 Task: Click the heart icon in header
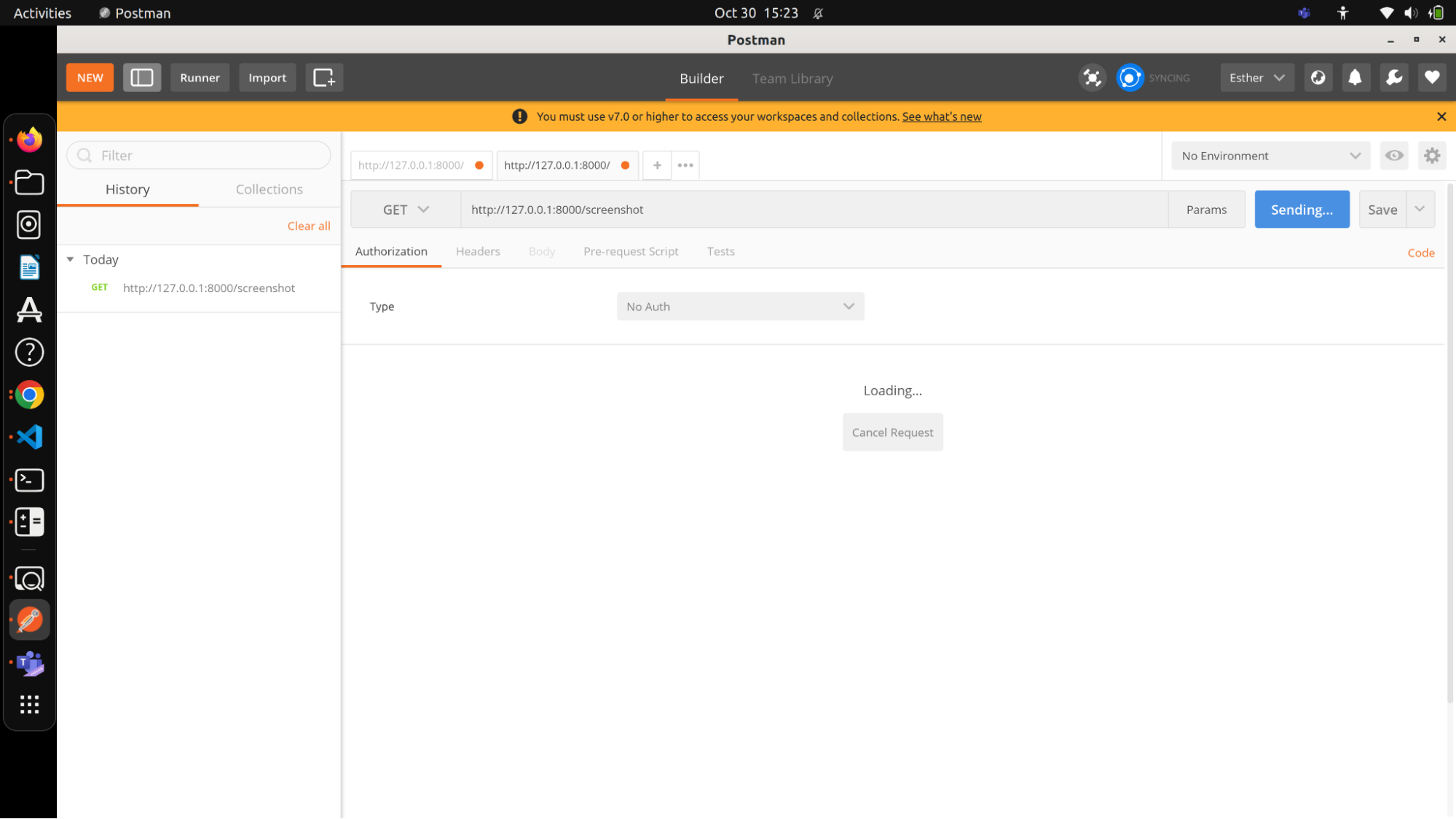pyautogui.click(x=1431, y=77)
